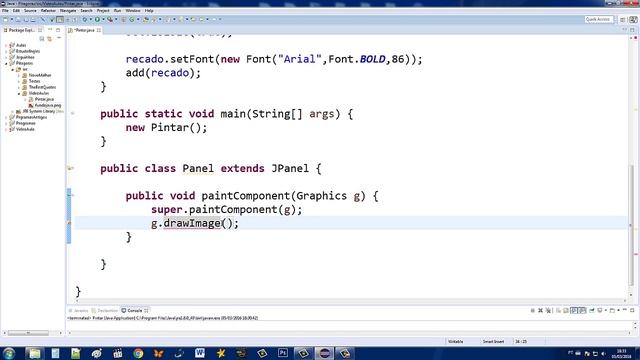This screenshot has width=640, height=360.
Task: Open Google Chrome from the taskbar
Action: (x=138, y=353)
